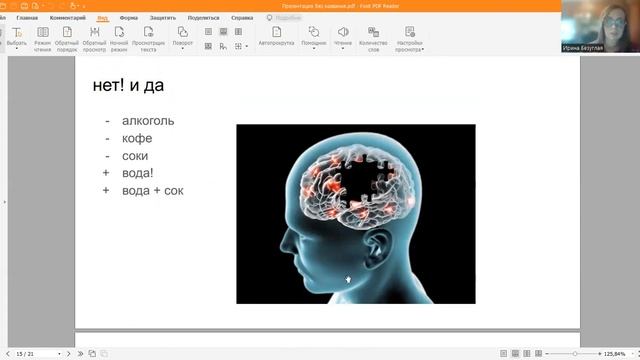Start Автопрокрутка auto-scroll
The height and width of the screenshot is (360, 640).
[x=276, y=36]
